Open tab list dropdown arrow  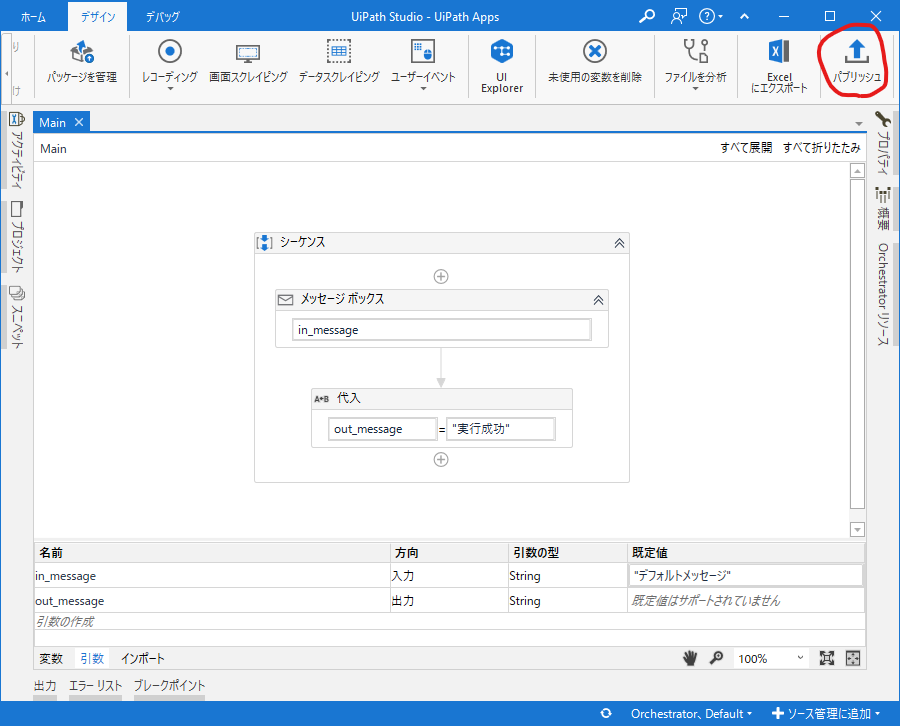pos(859,123)
